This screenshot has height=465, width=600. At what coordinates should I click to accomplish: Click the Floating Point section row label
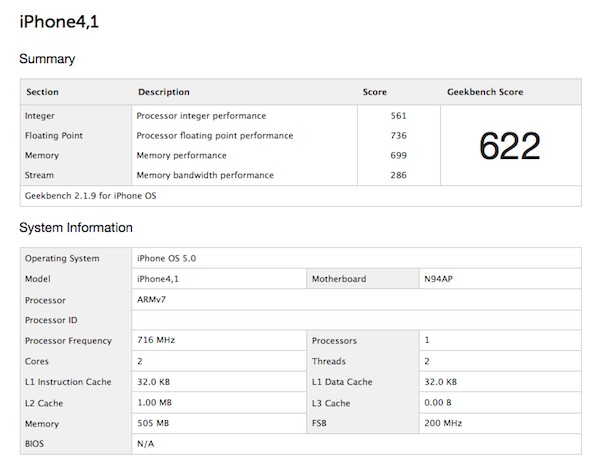point(54,136)
